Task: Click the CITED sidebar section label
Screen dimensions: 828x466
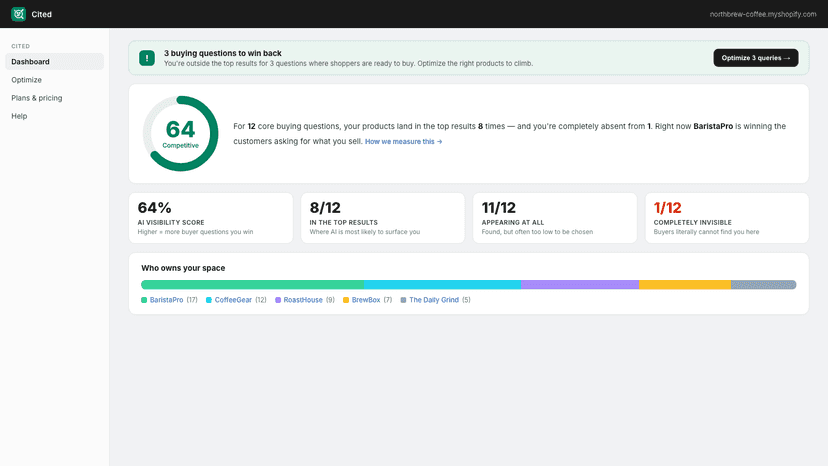Action: click(x=21, y=46)
